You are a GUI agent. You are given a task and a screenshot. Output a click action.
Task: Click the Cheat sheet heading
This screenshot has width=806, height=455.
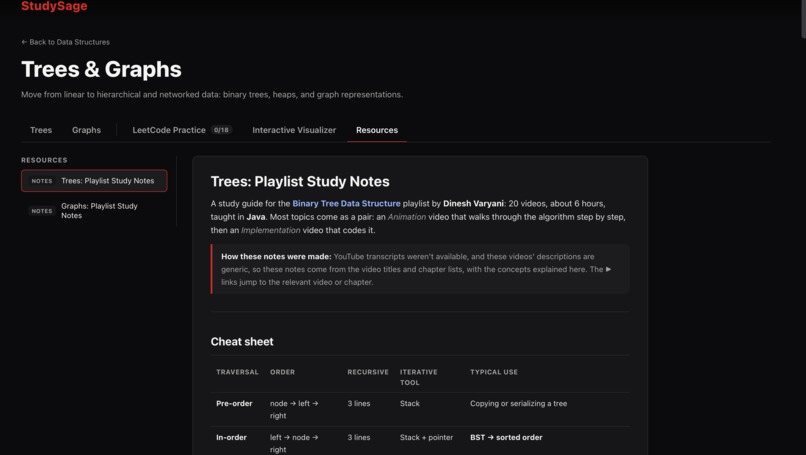(242, 342)
